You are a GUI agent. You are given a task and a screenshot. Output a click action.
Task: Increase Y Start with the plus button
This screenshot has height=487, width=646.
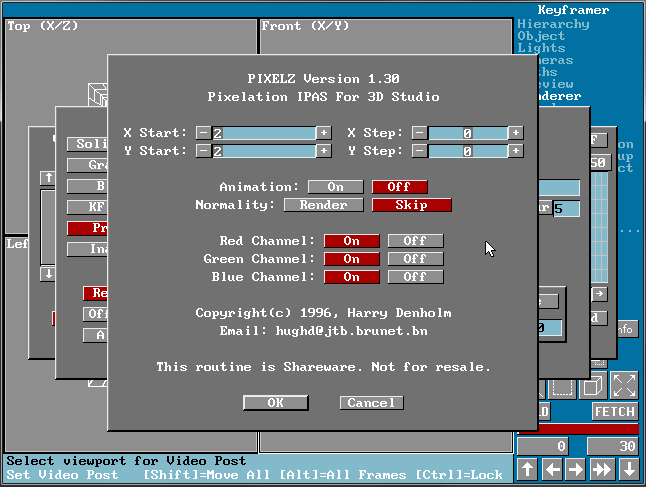coord(324,151)
